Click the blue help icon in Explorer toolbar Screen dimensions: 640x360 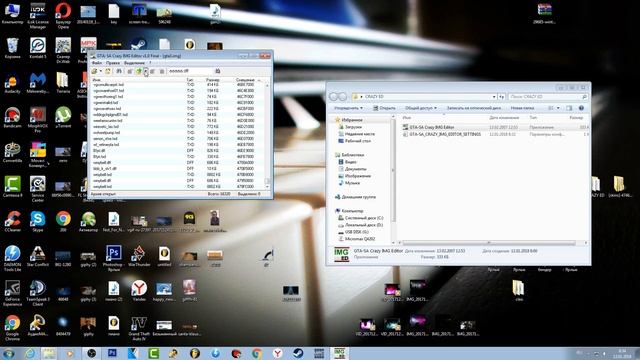581,108
